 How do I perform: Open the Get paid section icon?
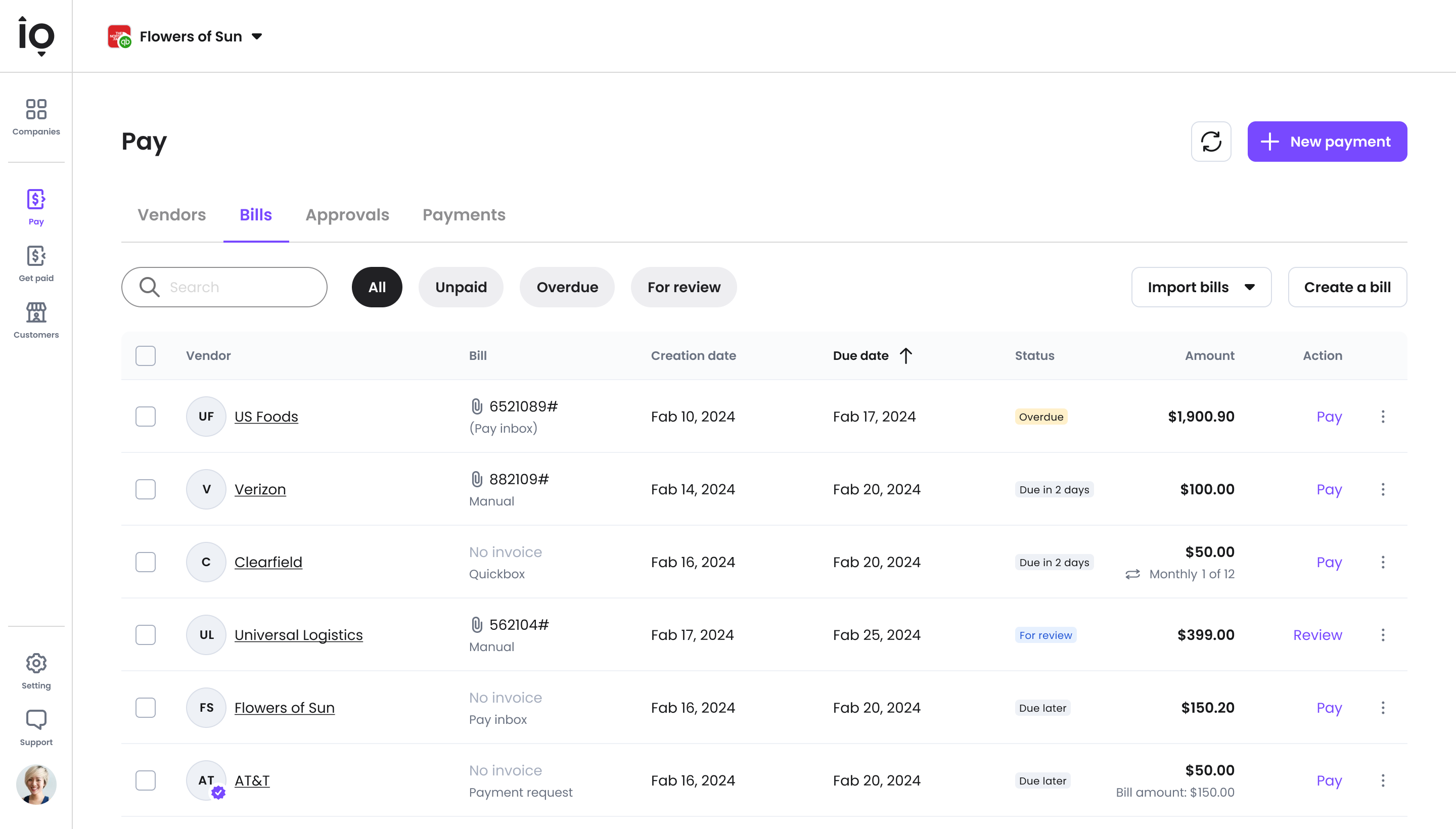pyautogui.click(x=36, y=256)
